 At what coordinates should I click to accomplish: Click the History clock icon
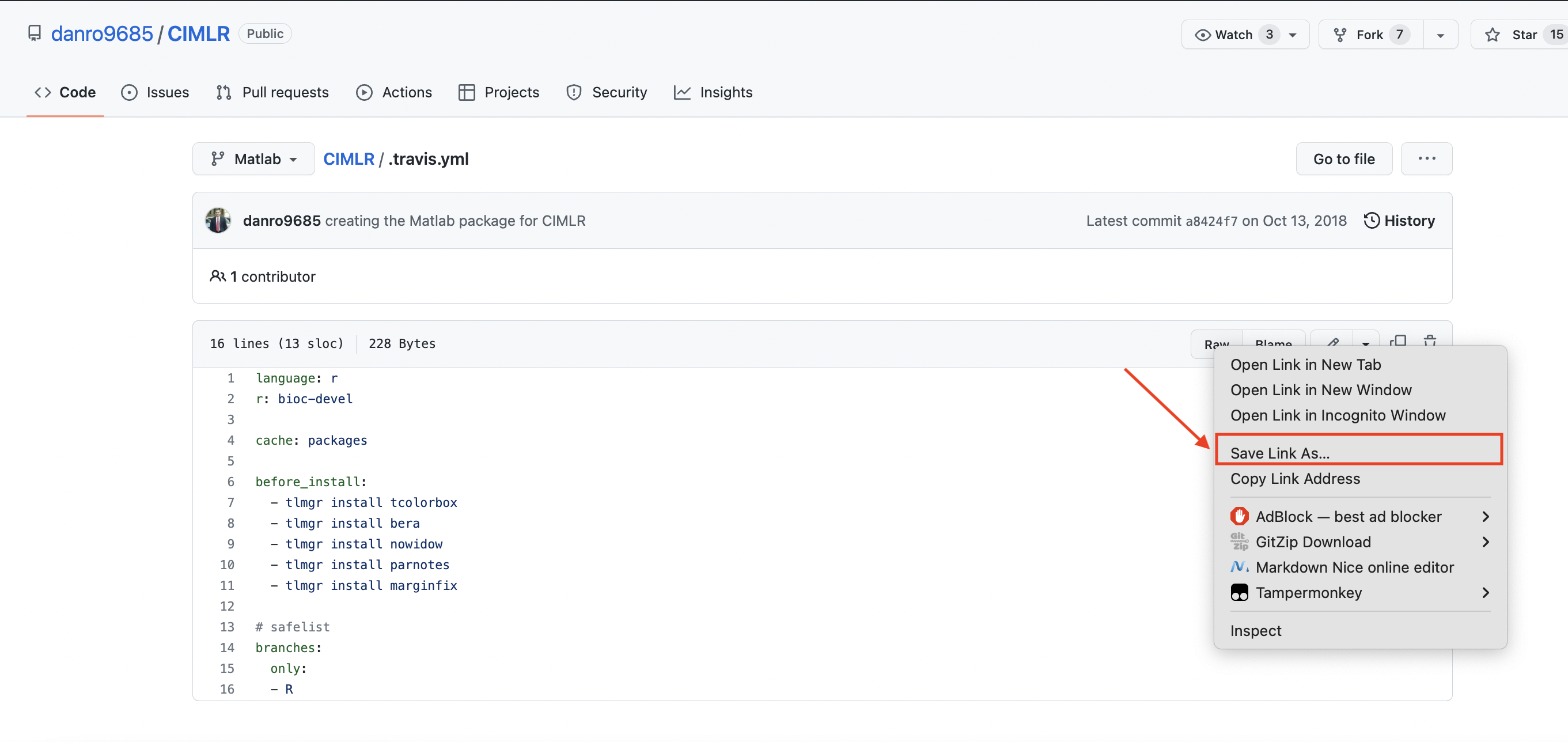pyautogui.click(x=1371, y=220)
